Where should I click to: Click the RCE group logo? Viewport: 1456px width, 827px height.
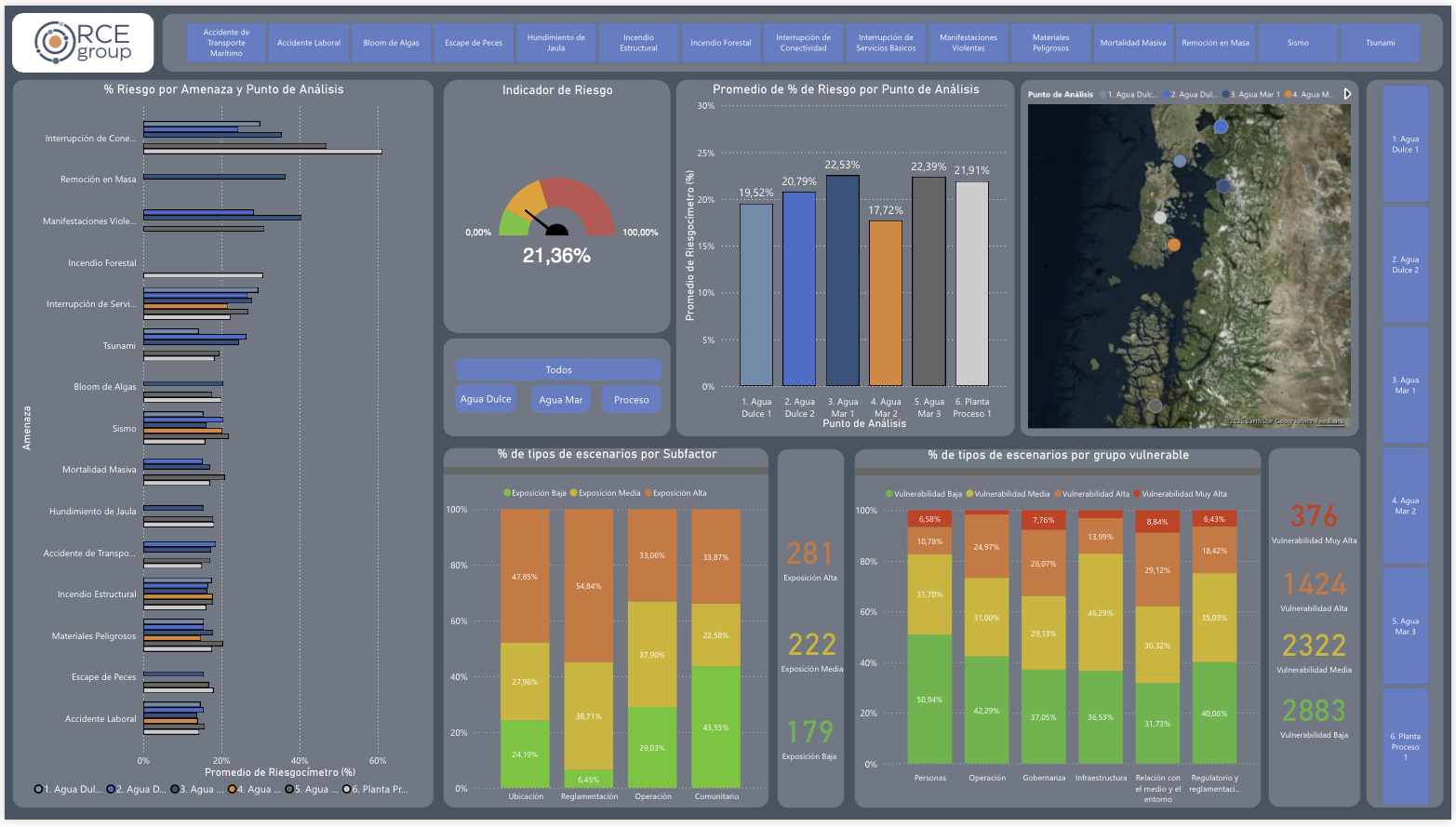83,43
